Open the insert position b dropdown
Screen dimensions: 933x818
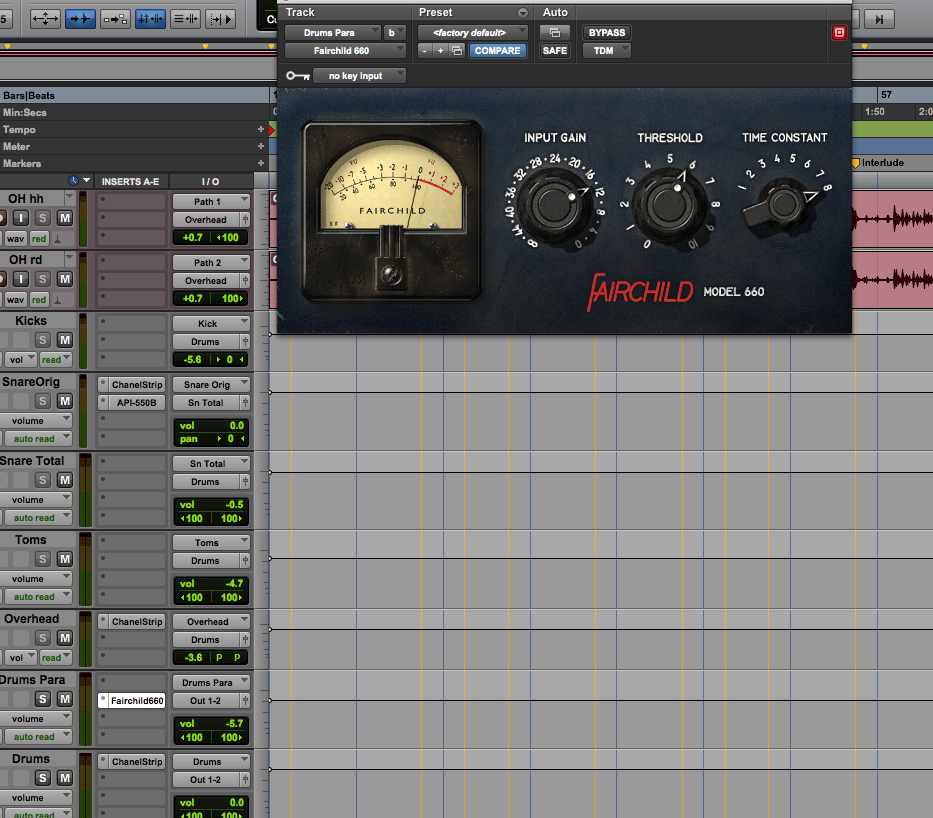tap(395, 33)
